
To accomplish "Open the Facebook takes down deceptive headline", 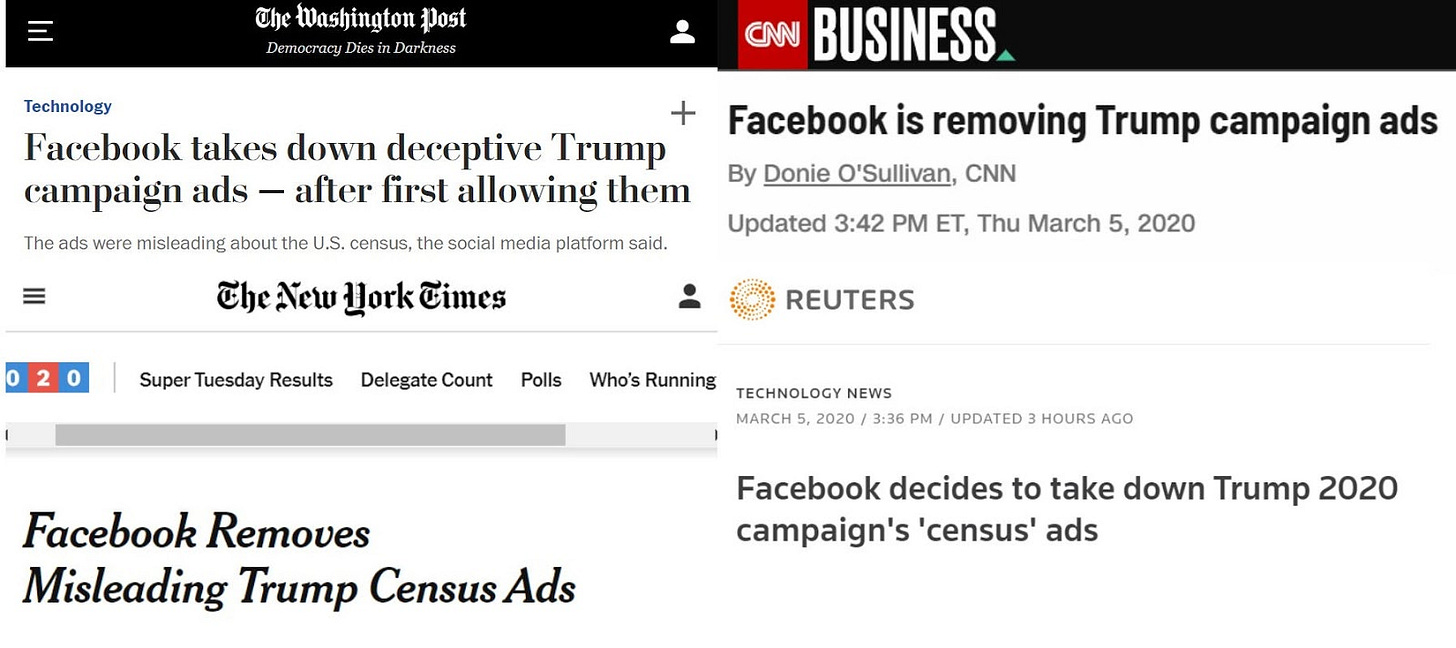I will click(x=357, y=169).
